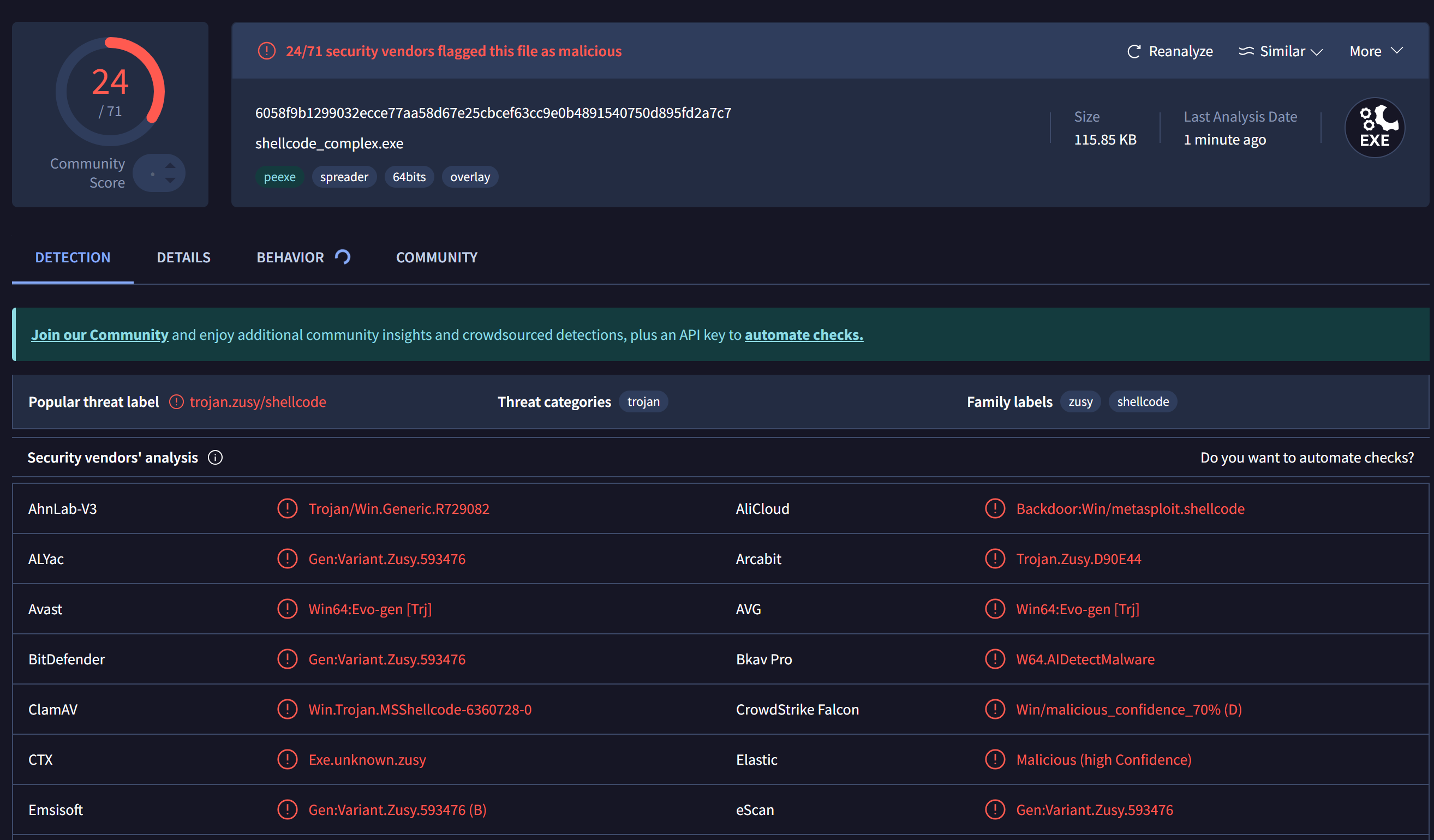The image size is (1434, 840).
Task: Click the alert icon beside 24/71 flagged message
Action: pos(266,51)
